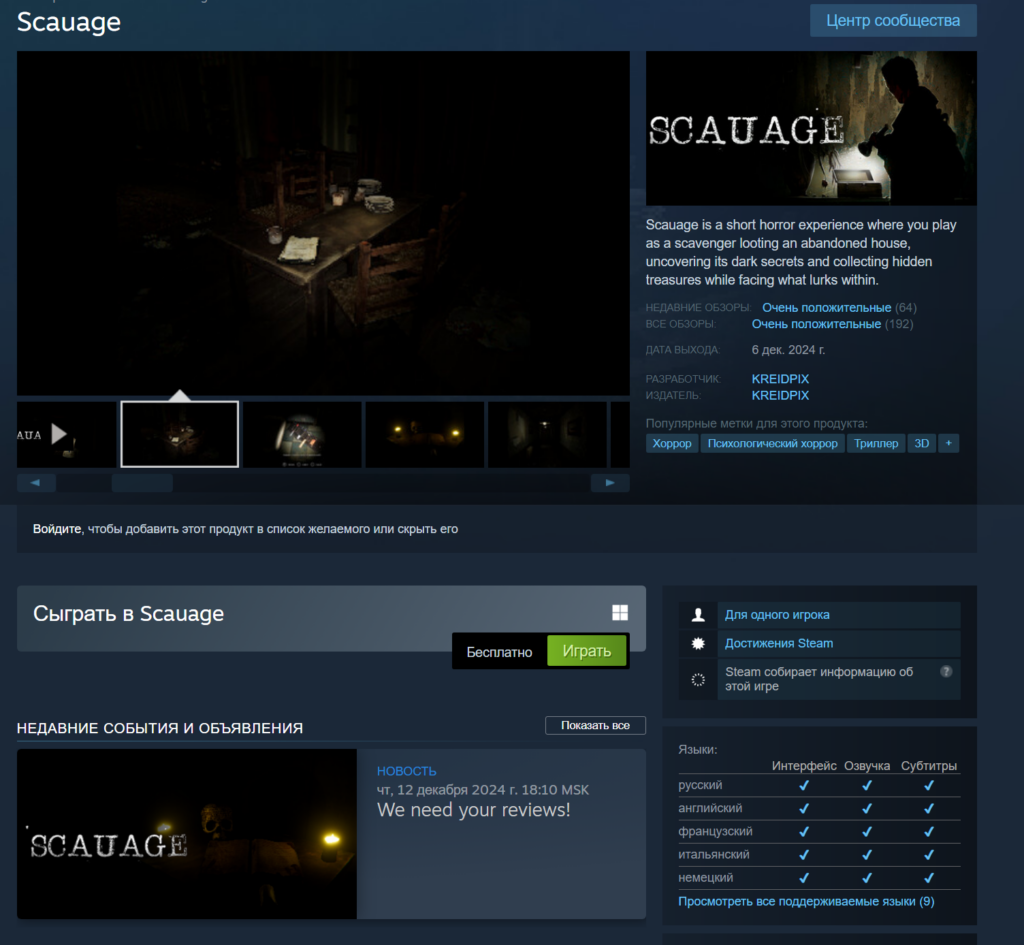Click НОВОСТЬ news label
Viewport: 1024px width, 945px height.
(406, 771)
